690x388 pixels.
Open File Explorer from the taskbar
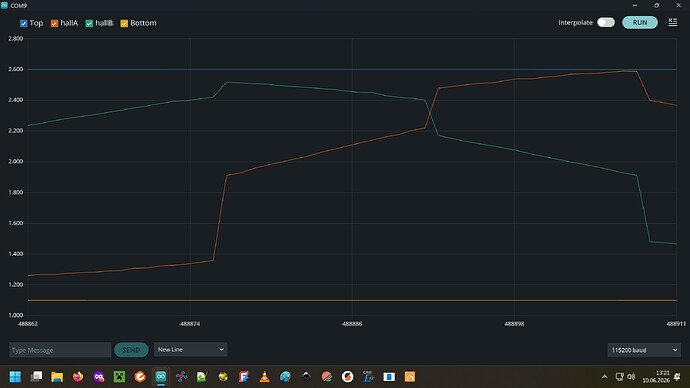click(x=57, y=377)
